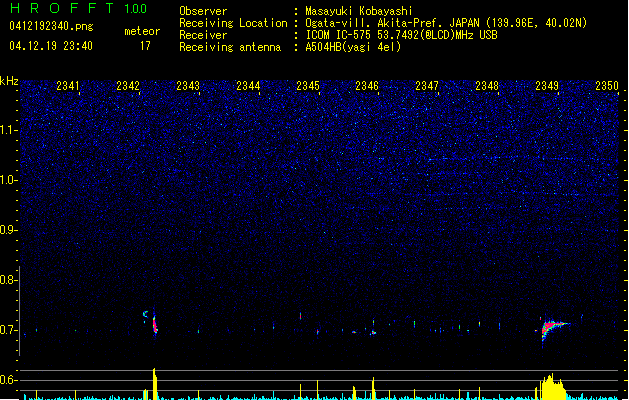The height and width of the screenshot is (400, 629).
Task: Click the 0.6 kHz frequency label
Action: click(x=8, y=380)
